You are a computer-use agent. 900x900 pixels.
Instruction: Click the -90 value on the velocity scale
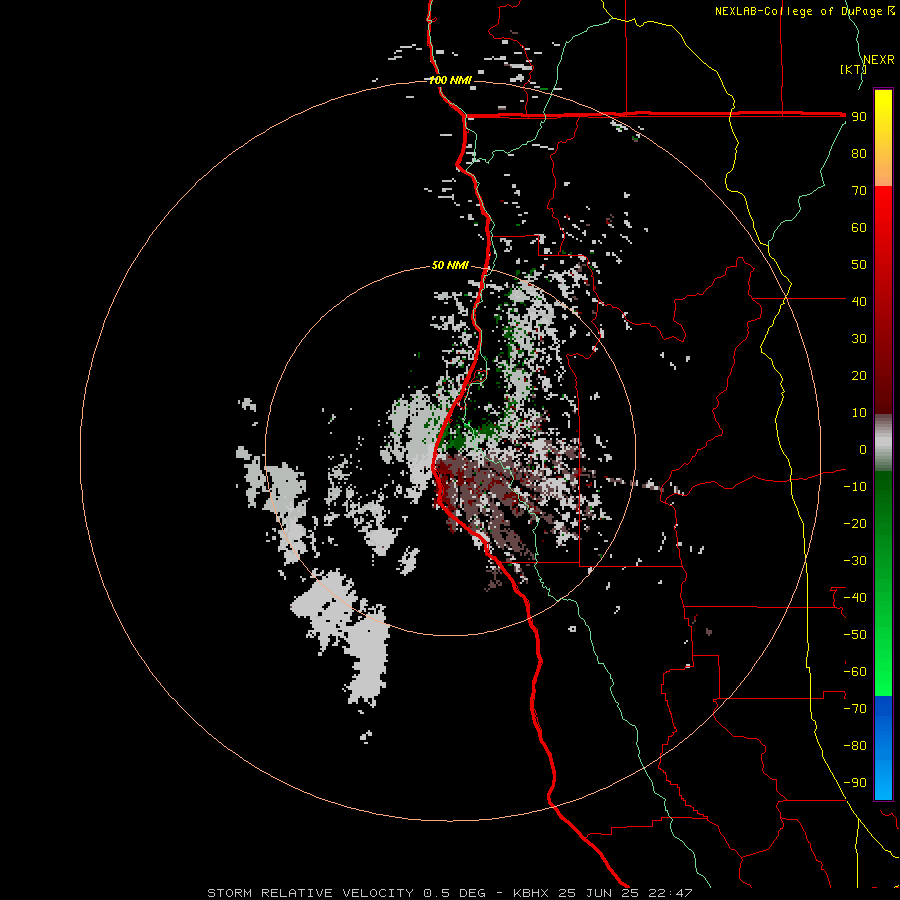(855, 783)
